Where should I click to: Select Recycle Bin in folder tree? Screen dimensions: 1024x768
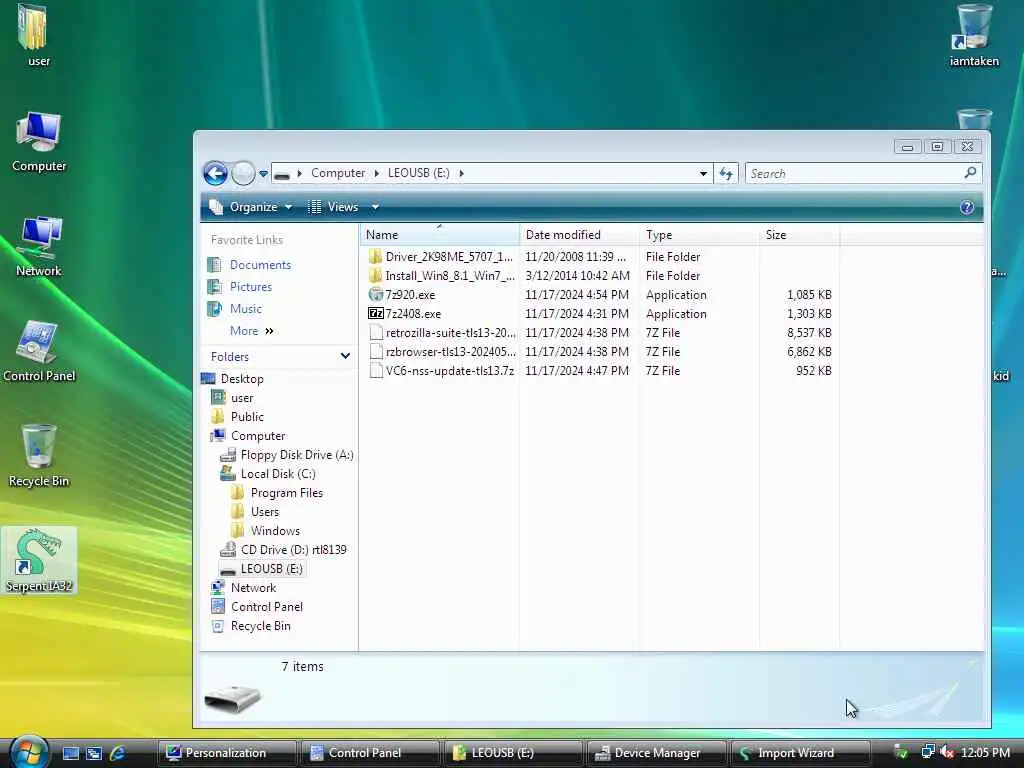pos(261,626)
